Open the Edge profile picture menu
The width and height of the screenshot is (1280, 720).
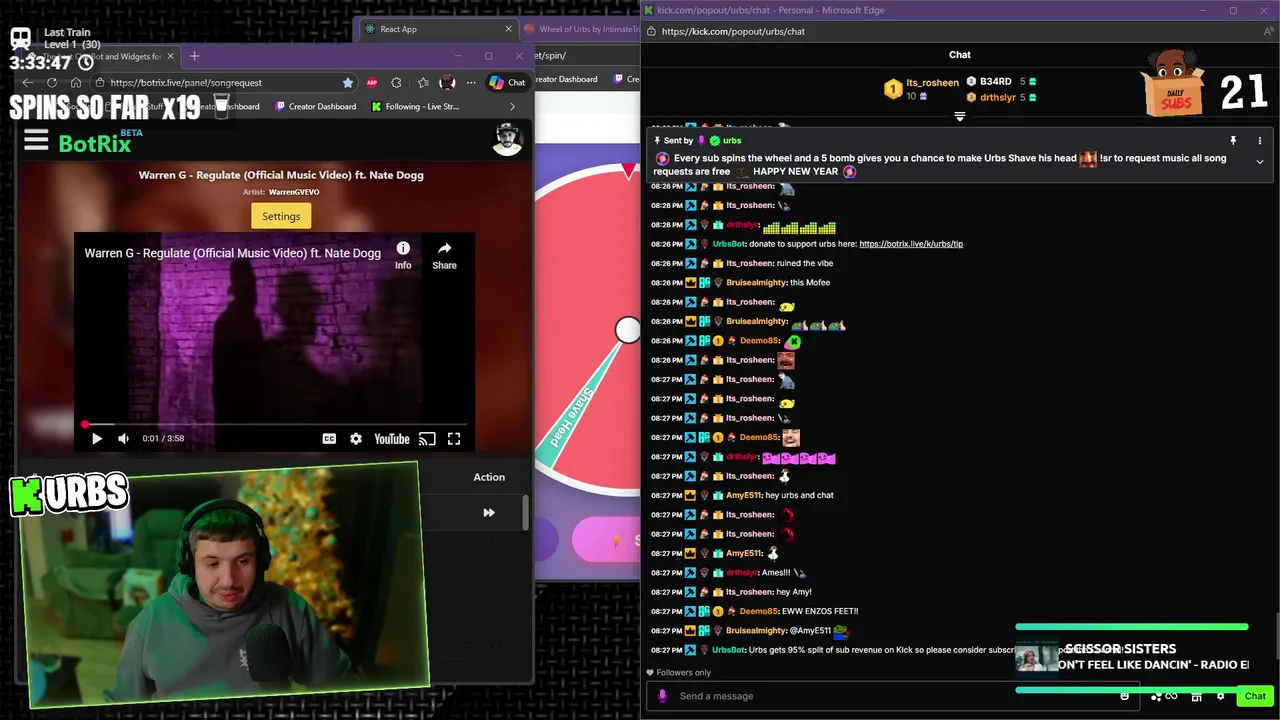click(x=447, y=83)
